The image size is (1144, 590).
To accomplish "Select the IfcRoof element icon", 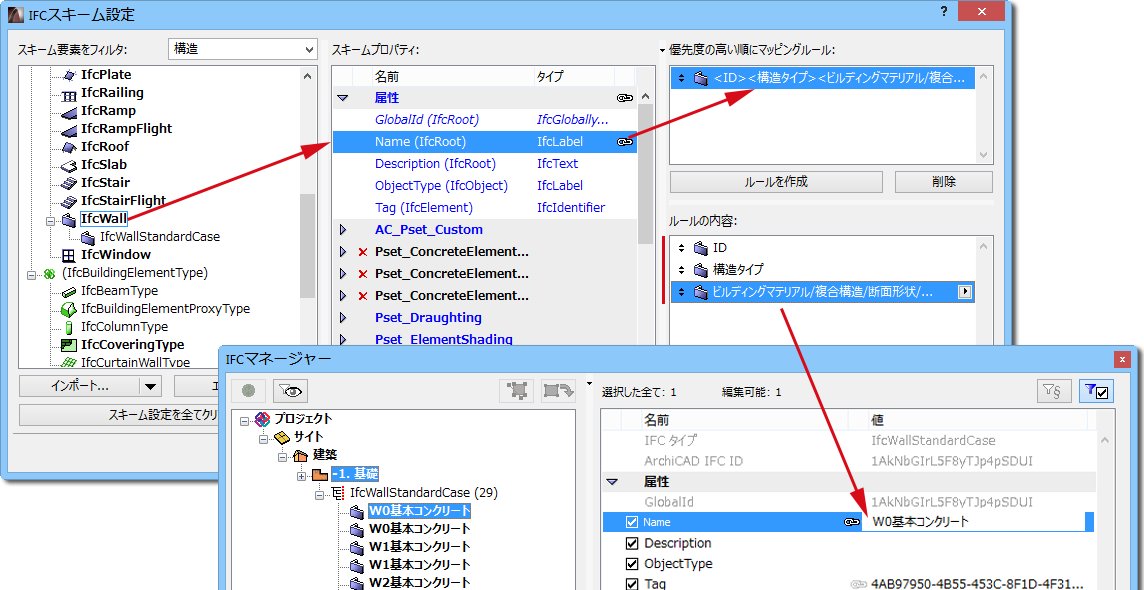I will click(x=69, y=147).
